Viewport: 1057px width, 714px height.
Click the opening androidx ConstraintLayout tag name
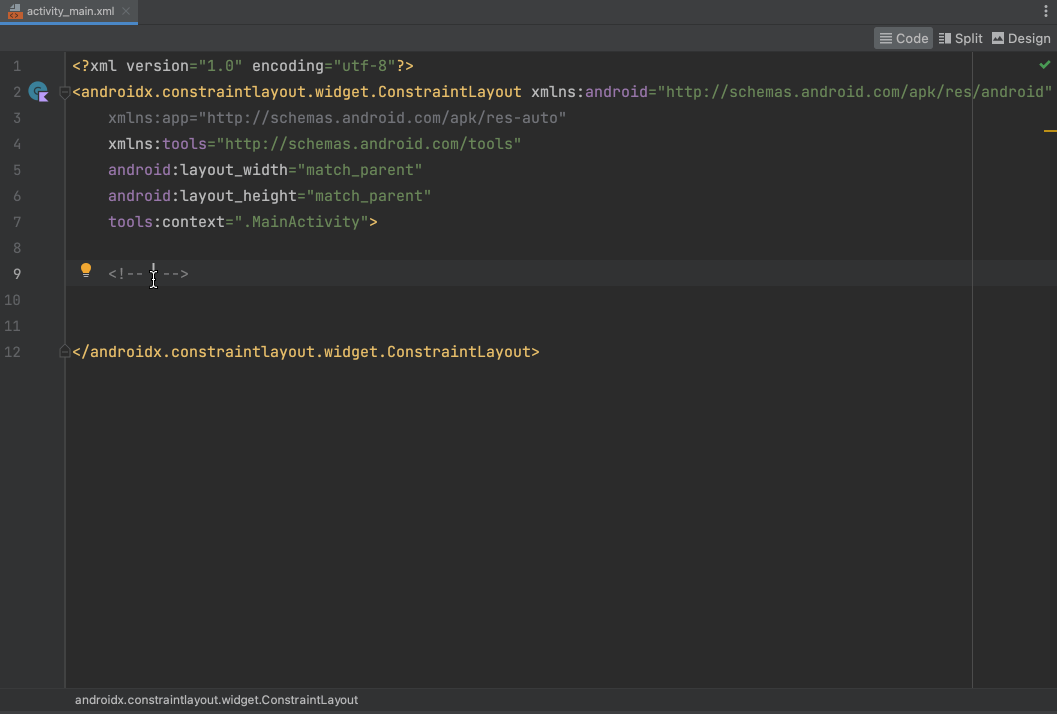pos(301,92)
